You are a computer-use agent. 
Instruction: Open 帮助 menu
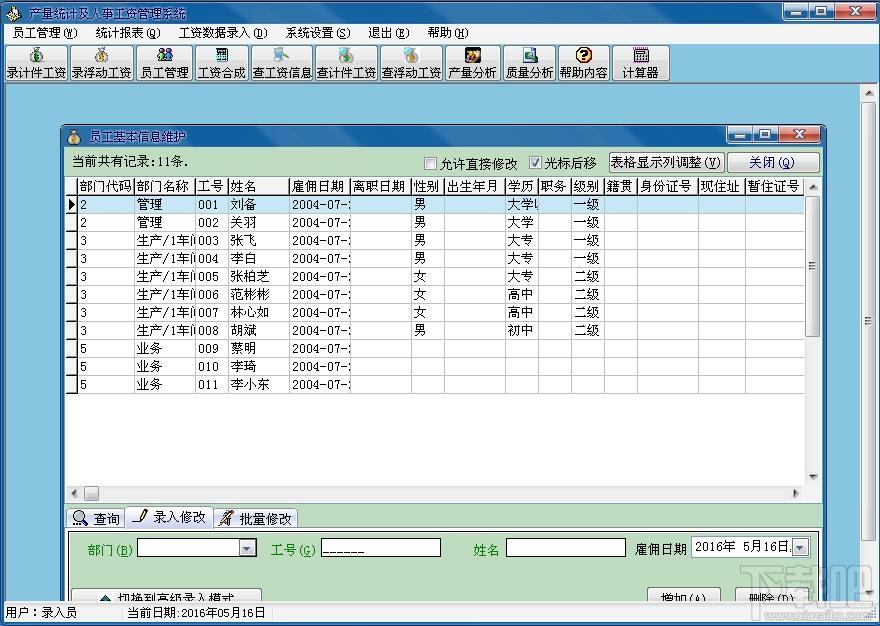(447, 33)
